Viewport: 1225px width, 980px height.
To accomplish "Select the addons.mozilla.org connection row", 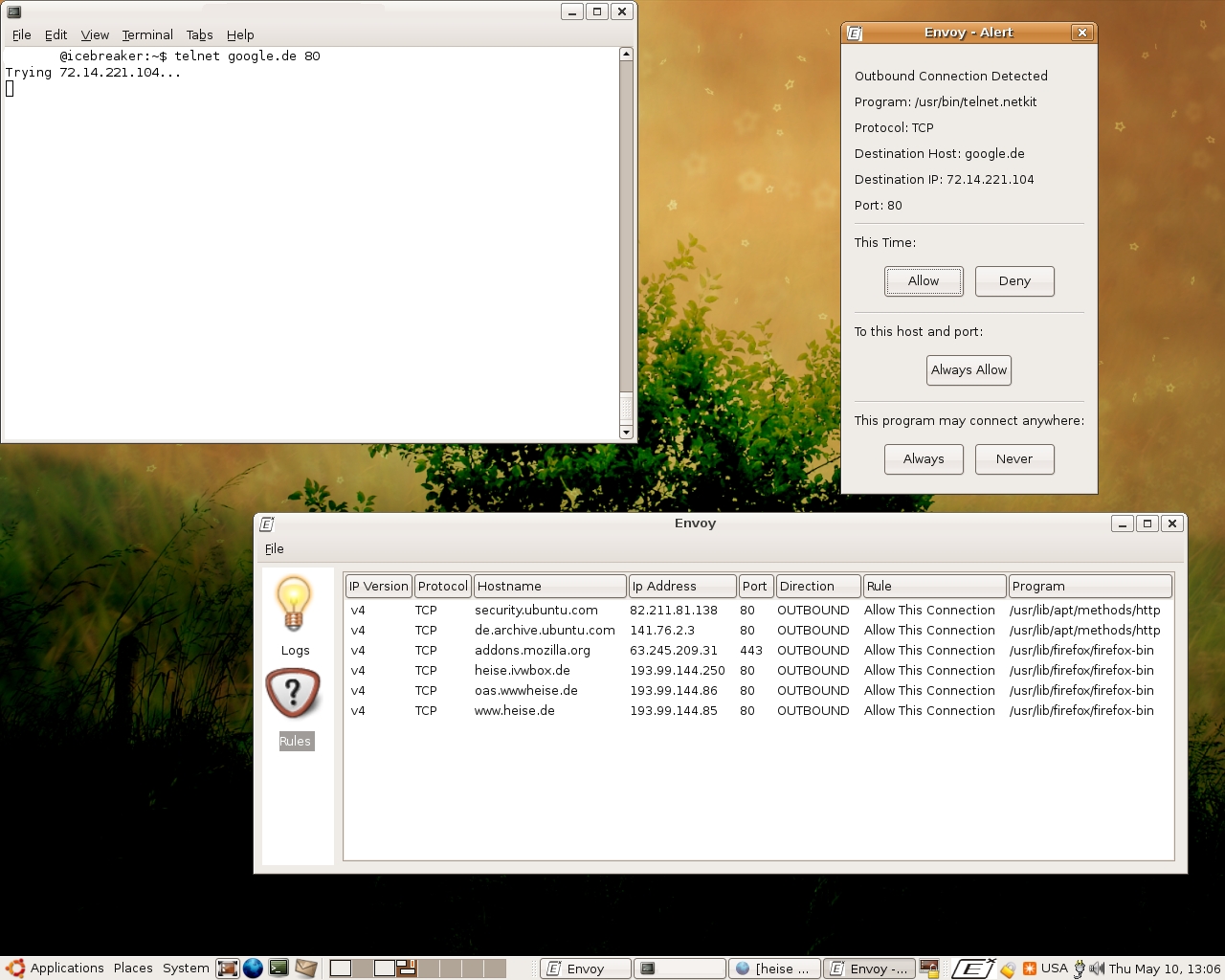I will (x=532, y=650).
